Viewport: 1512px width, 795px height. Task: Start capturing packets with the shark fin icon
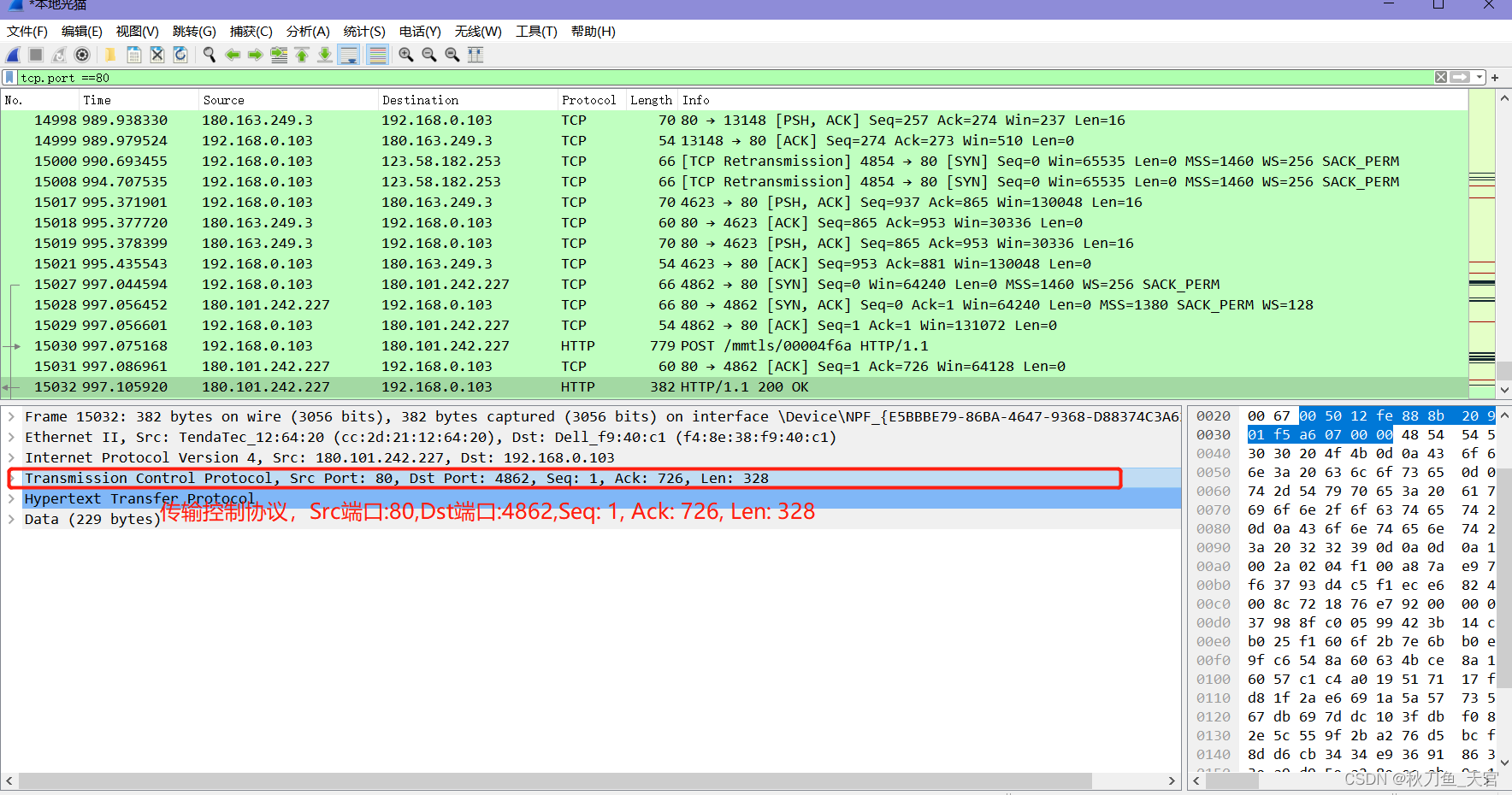pyautogui.click(x=13, y=55)
